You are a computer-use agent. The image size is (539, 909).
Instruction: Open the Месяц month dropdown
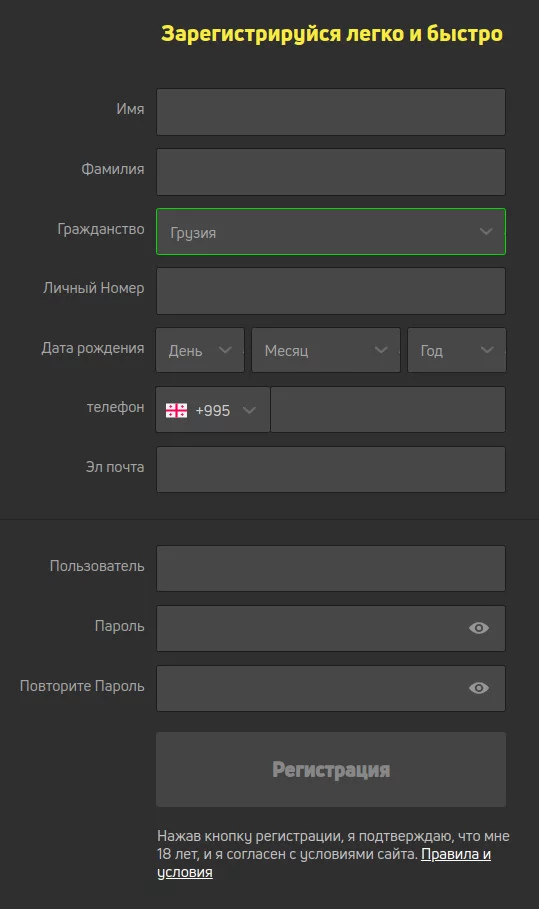[x=326, y=350]
